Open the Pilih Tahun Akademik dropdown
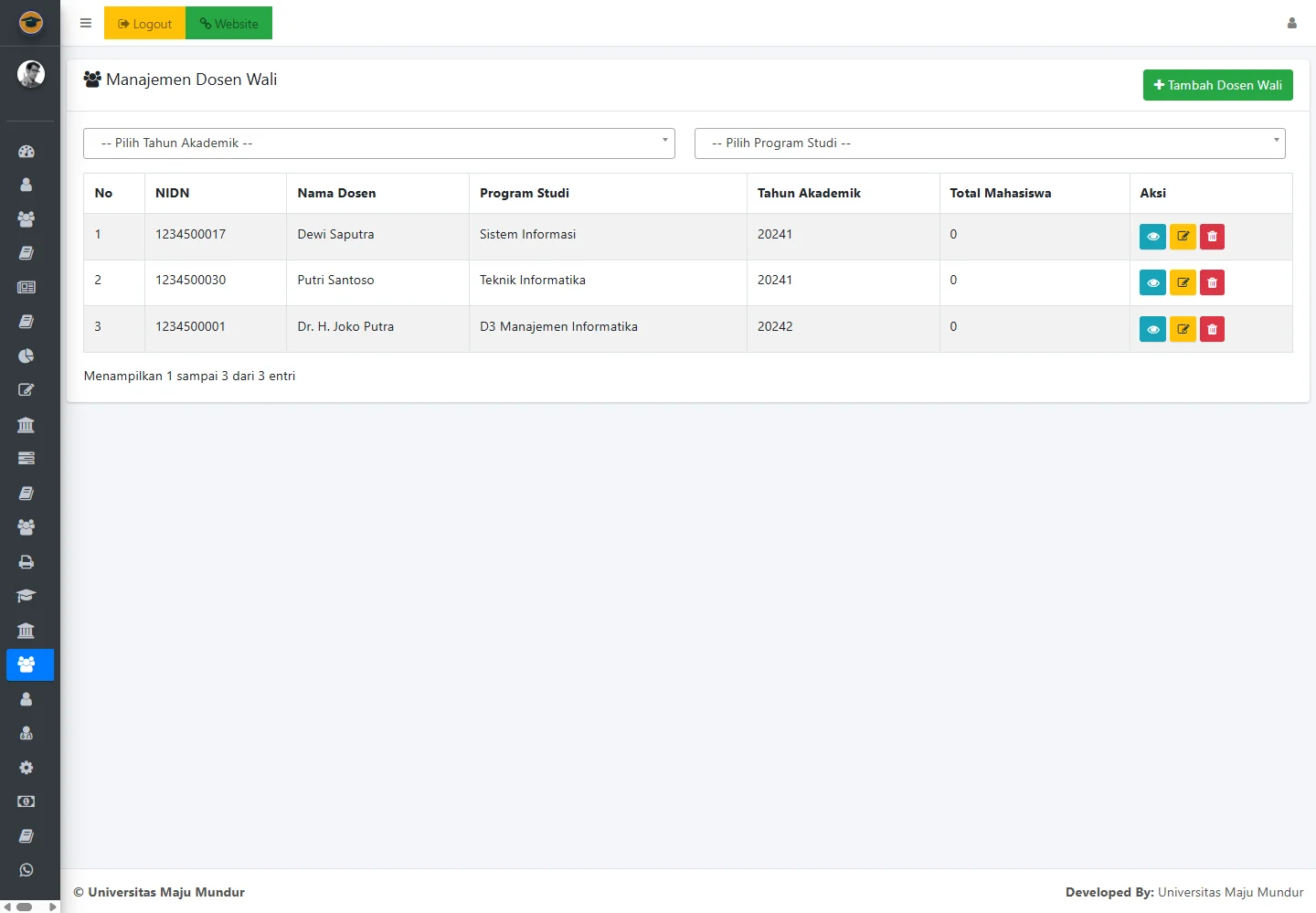The width and height of the screenshot is (1316, 913). (x=378, y=143)
